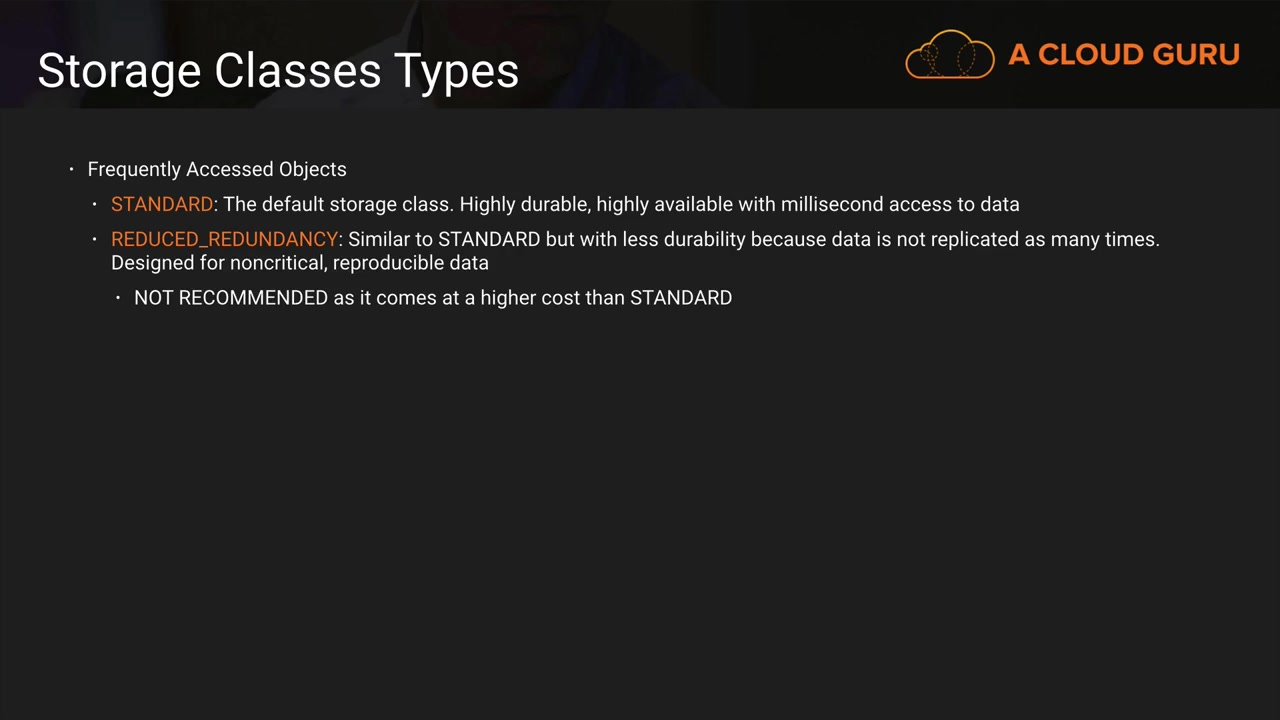Click the phrase 'Similar to STANDARD'
Viewport: 1280px width, 720px height.
[444, 240]
